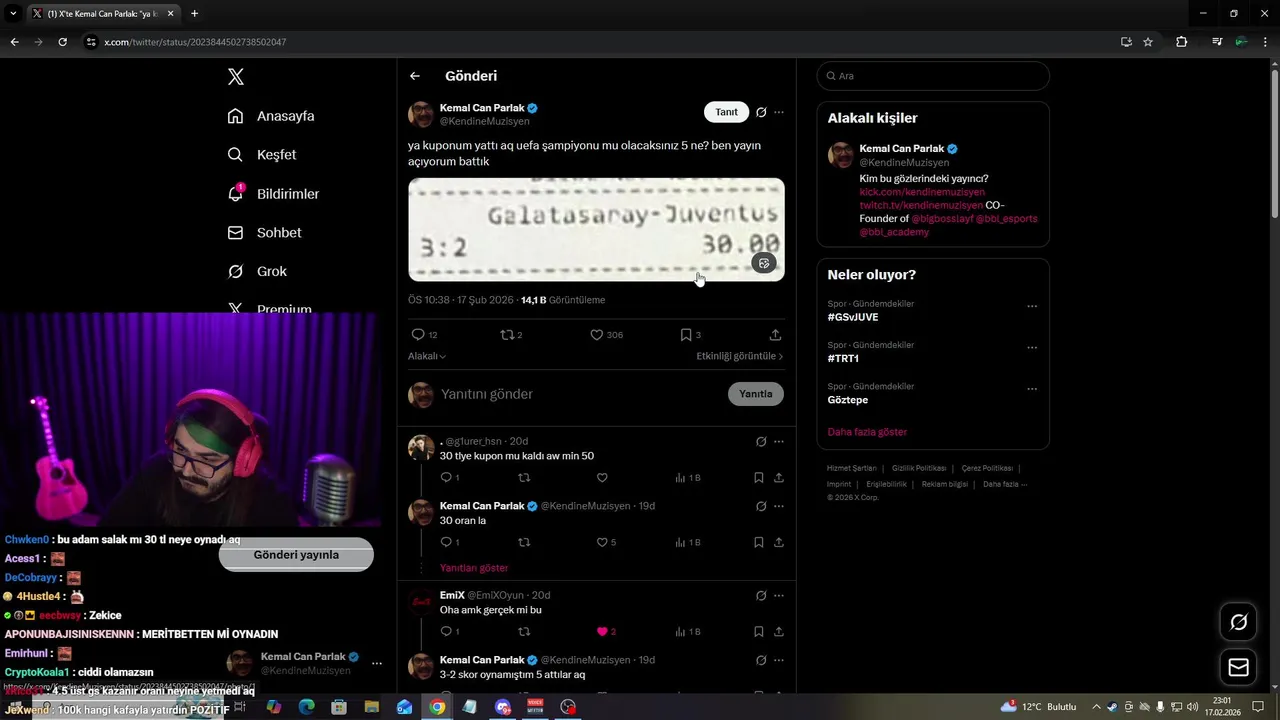Bookmark the EmiX reply
The width and height of the screenshot is (1280, 720).
click(759, 632)
